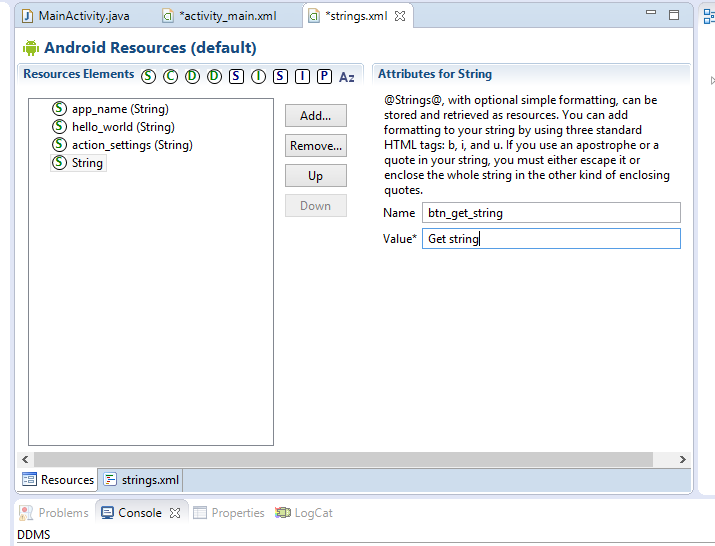Move the selected string with the Up button
The width and height of the screenshot is (715, 546).
[x=315, y=175]
